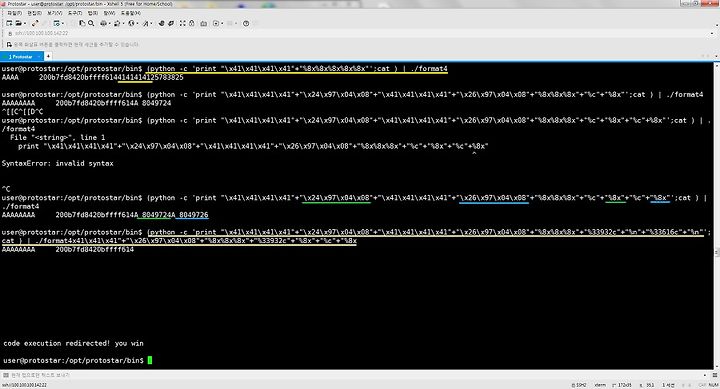This screenshot has width=720, height=389.
Task: Expand the Open Session dropdown arrow
Action: pos(24,23)
